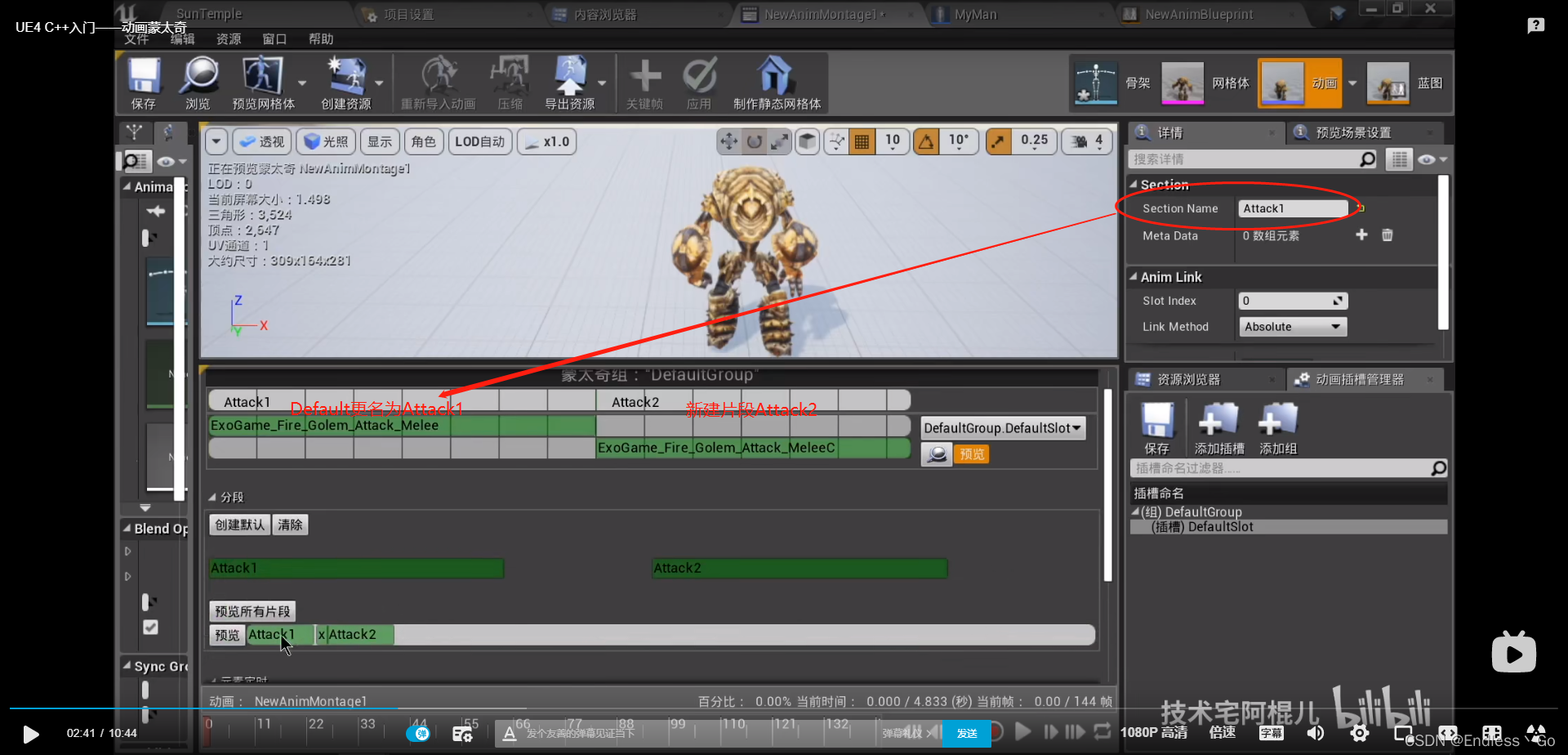The height and width of the screenshot is (755, 1568).
Task: Click the Apply (应用) toolbar icon
Action: coord(699,83)
